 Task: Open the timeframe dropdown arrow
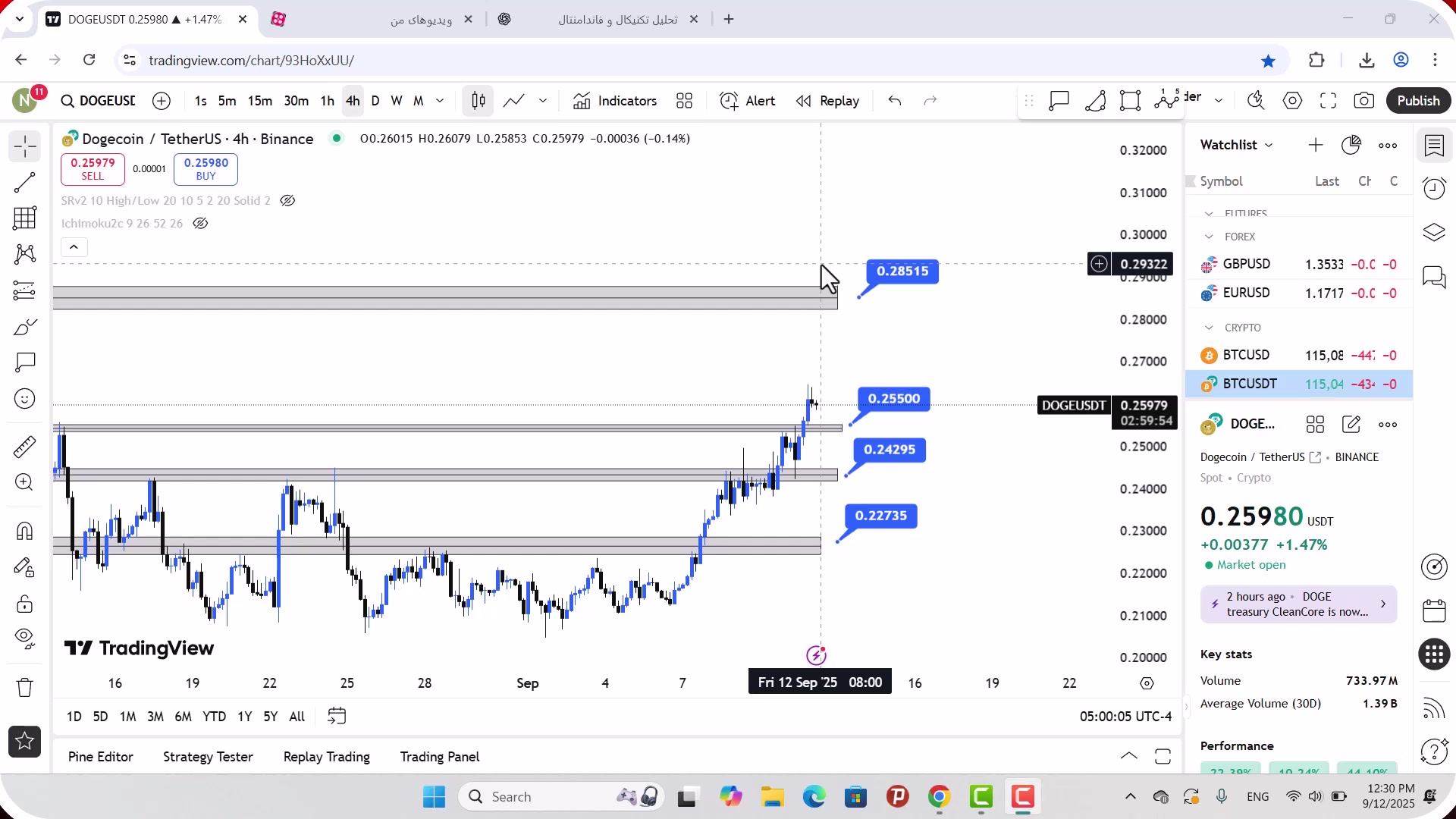440,101
